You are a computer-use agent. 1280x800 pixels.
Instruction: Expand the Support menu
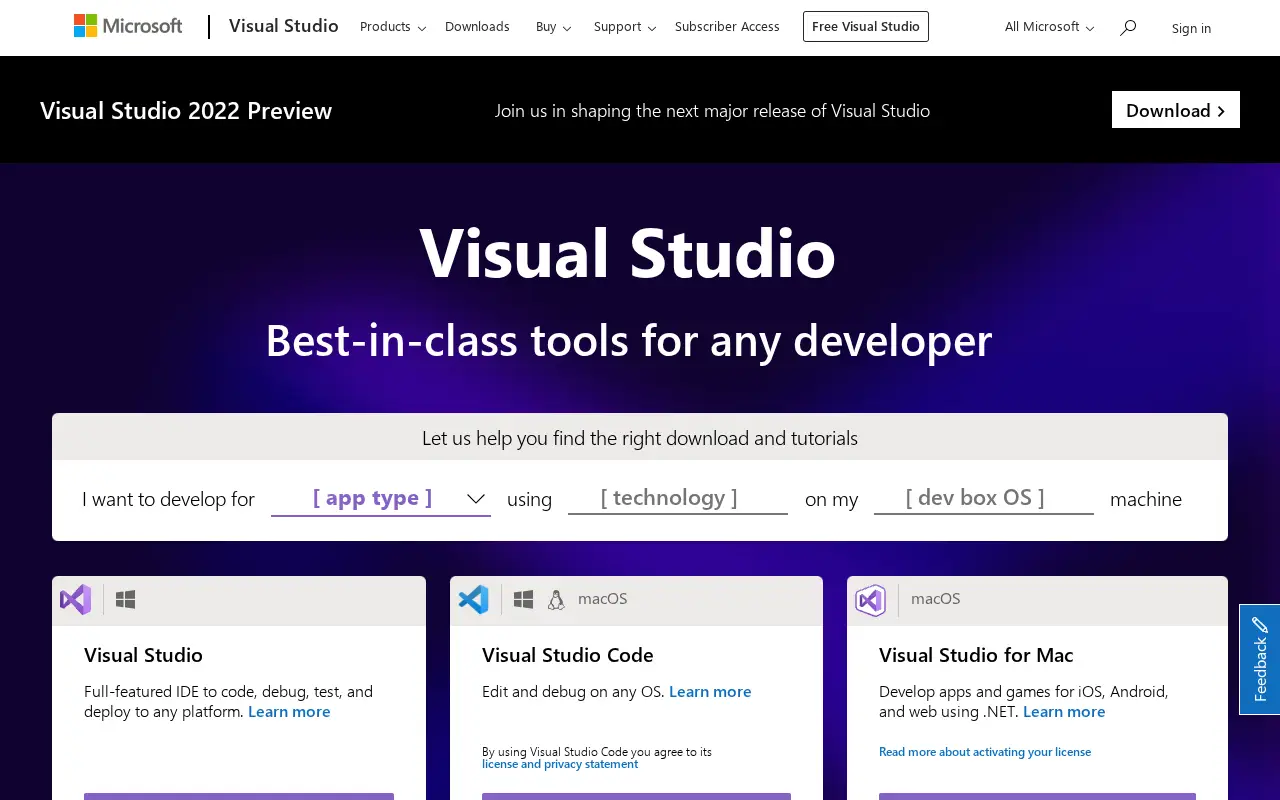point(625,27)
